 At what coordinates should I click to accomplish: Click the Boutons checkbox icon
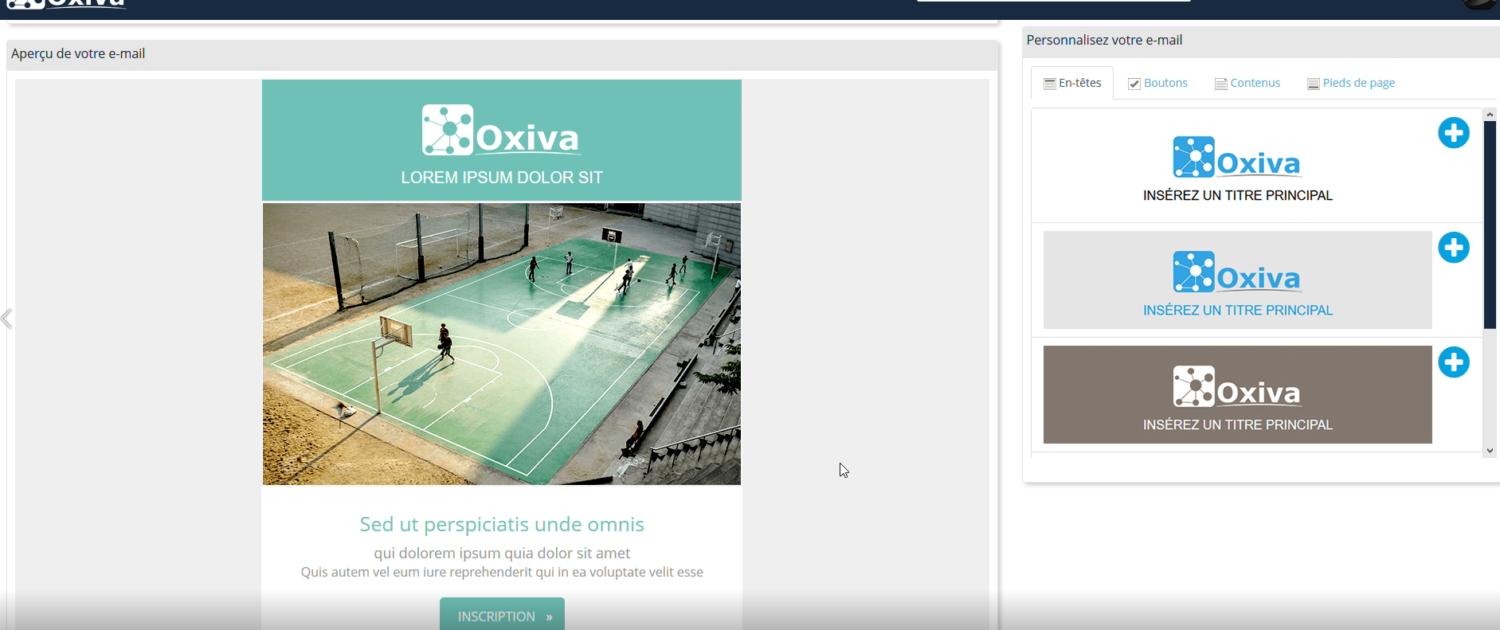click(1134, 84)
